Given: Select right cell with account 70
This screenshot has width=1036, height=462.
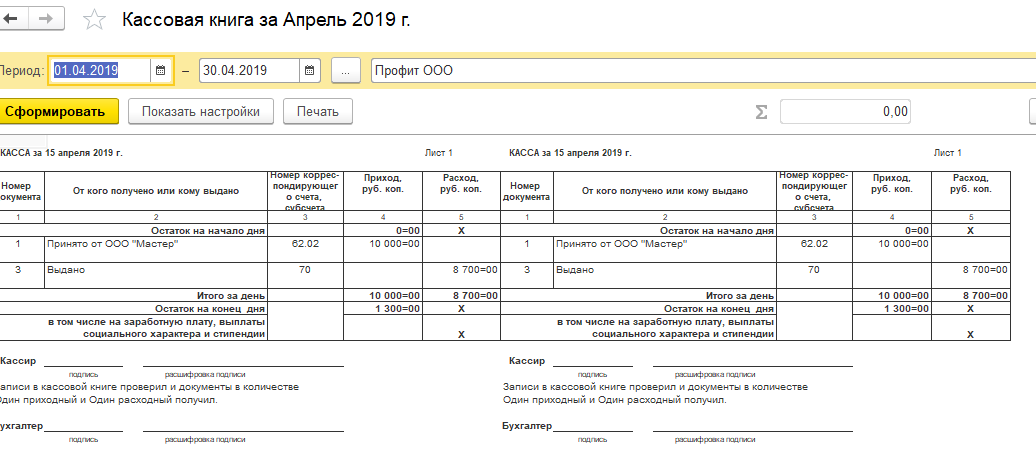Looking at the screenshot, I should coord(815,276).
